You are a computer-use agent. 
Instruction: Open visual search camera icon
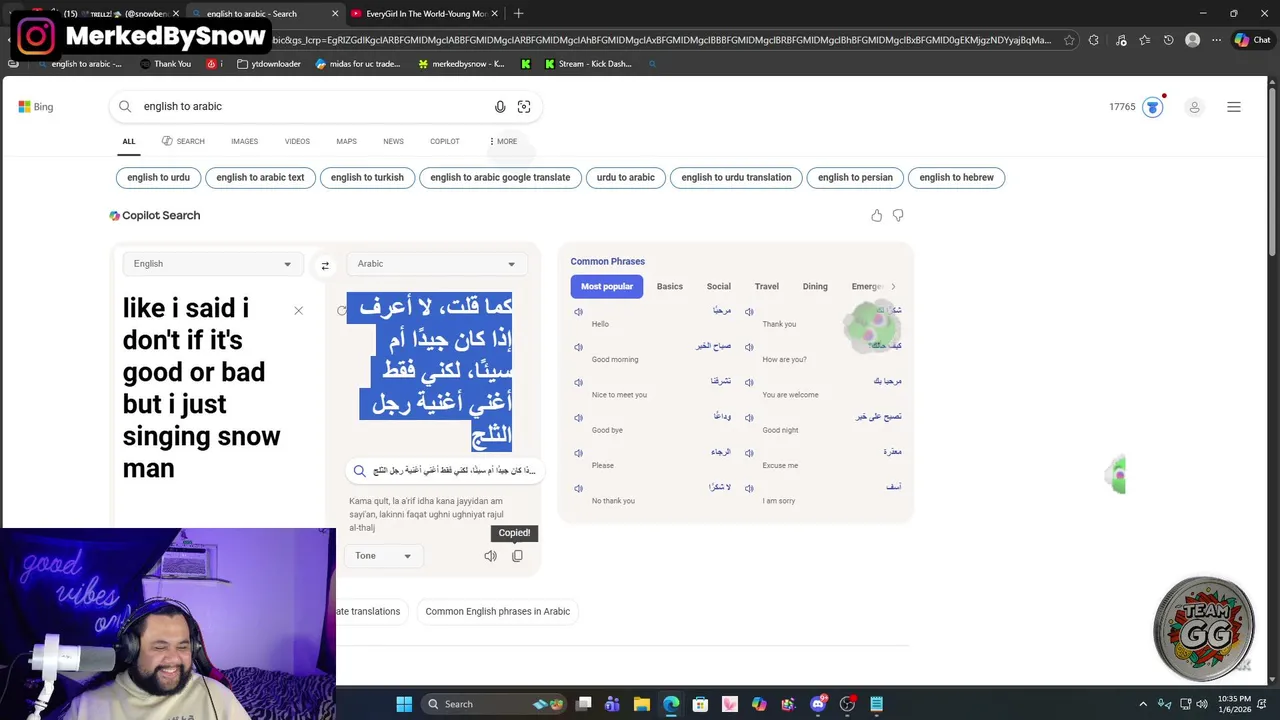524,107
